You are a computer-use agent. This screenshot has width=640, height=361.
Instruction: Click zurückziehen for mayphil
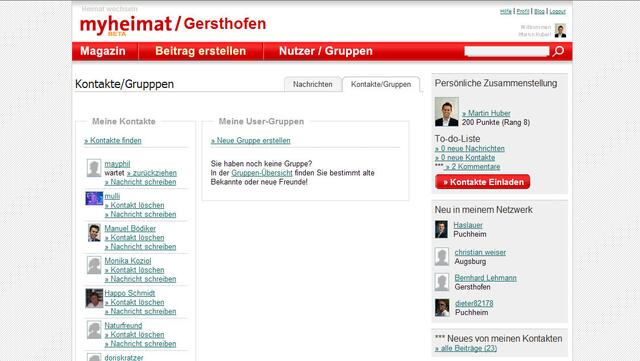pyautogui.click(x=151, y=173)
